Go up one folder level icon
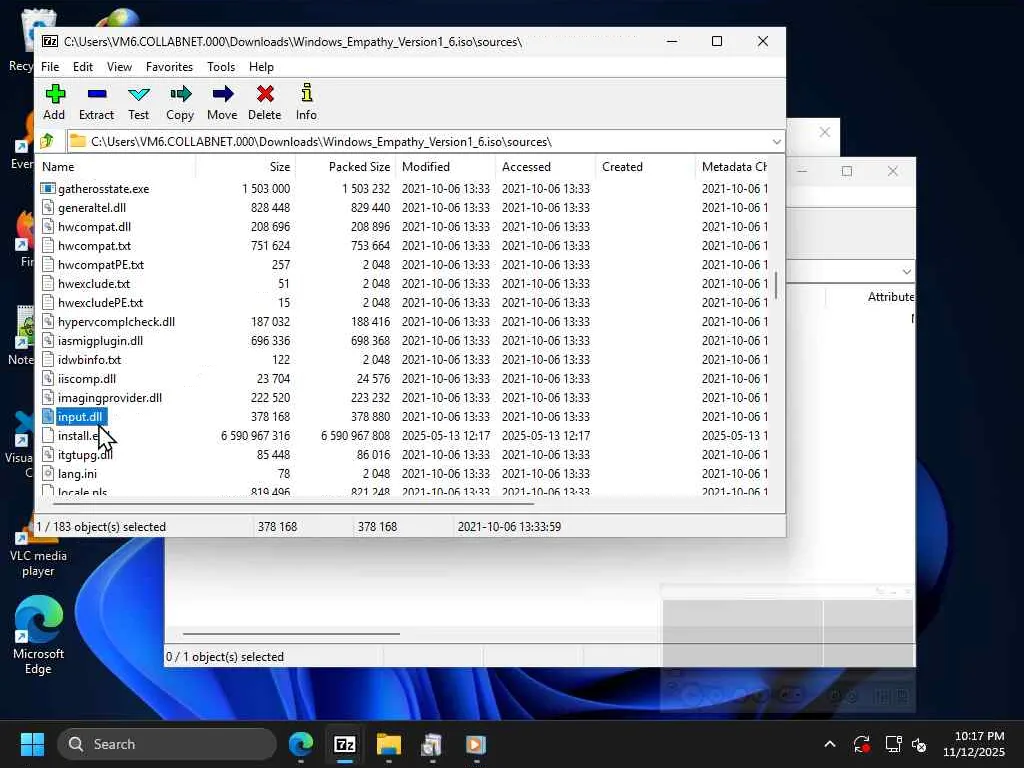The image size is (1024, 768). (x=47, y=141)
